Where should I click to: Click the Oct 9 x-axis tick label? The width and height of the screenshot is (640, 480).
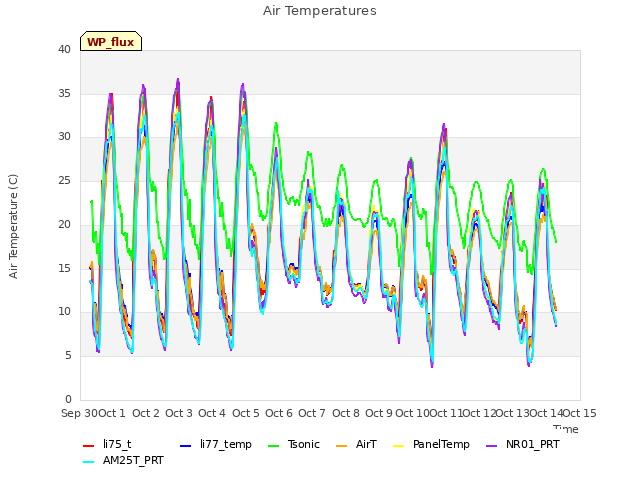click(379, 413)
